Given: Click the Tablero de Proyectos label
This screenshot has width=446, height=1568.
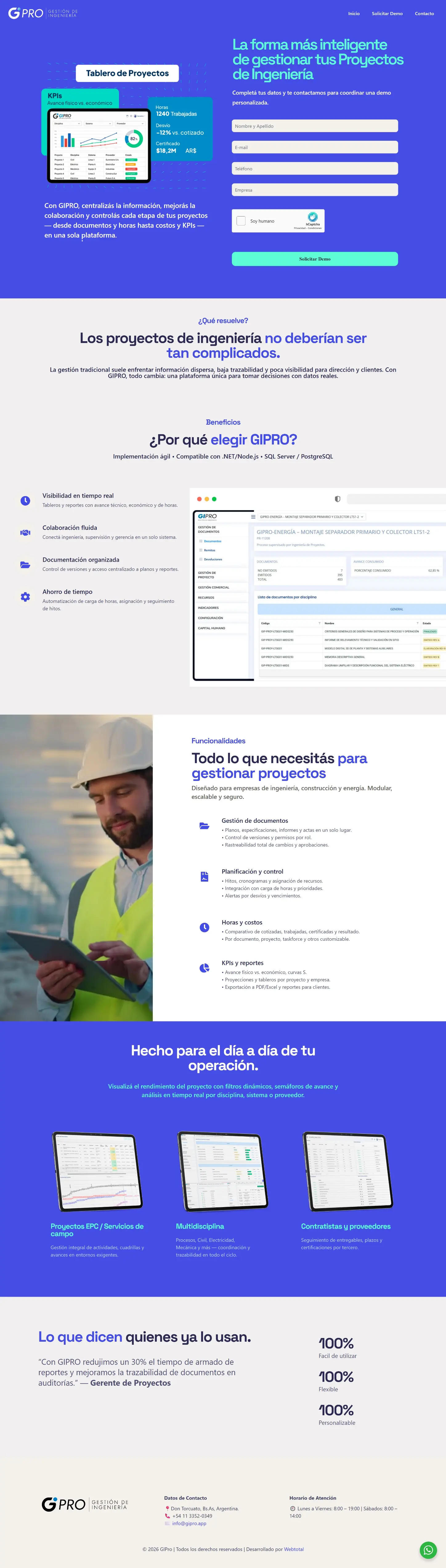Looking at the screenshot, I should pos(127,73).
